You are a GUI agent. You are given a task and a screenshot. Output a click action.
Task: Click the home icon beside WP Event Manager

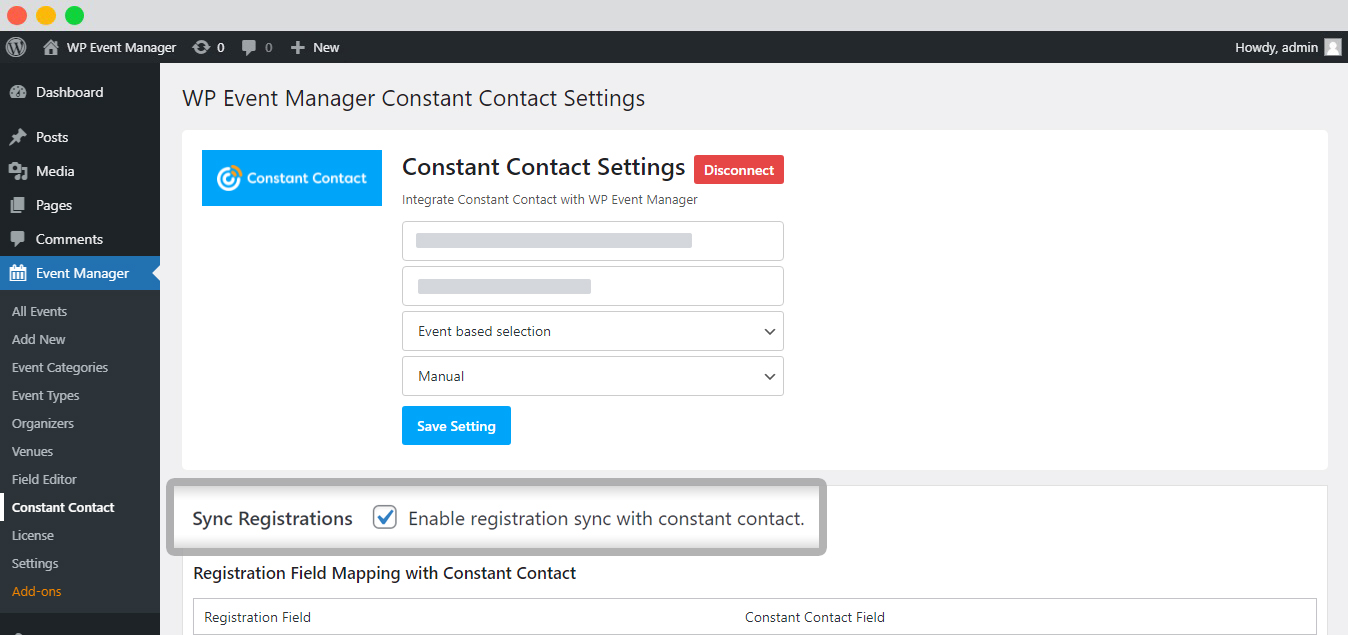point(51,47)
